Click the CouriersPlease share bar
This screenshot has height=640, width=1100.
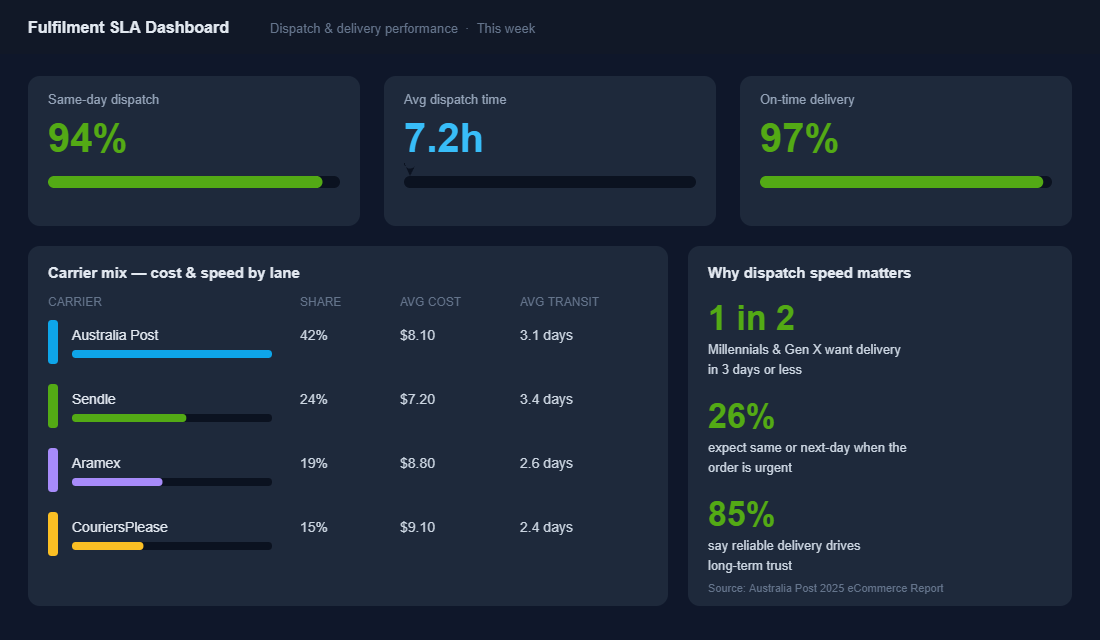172,546
